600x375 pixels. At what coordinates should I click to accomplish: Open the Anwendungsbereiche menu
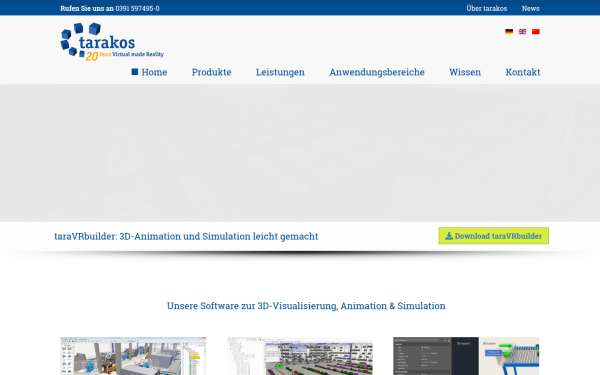pos(377,72)
